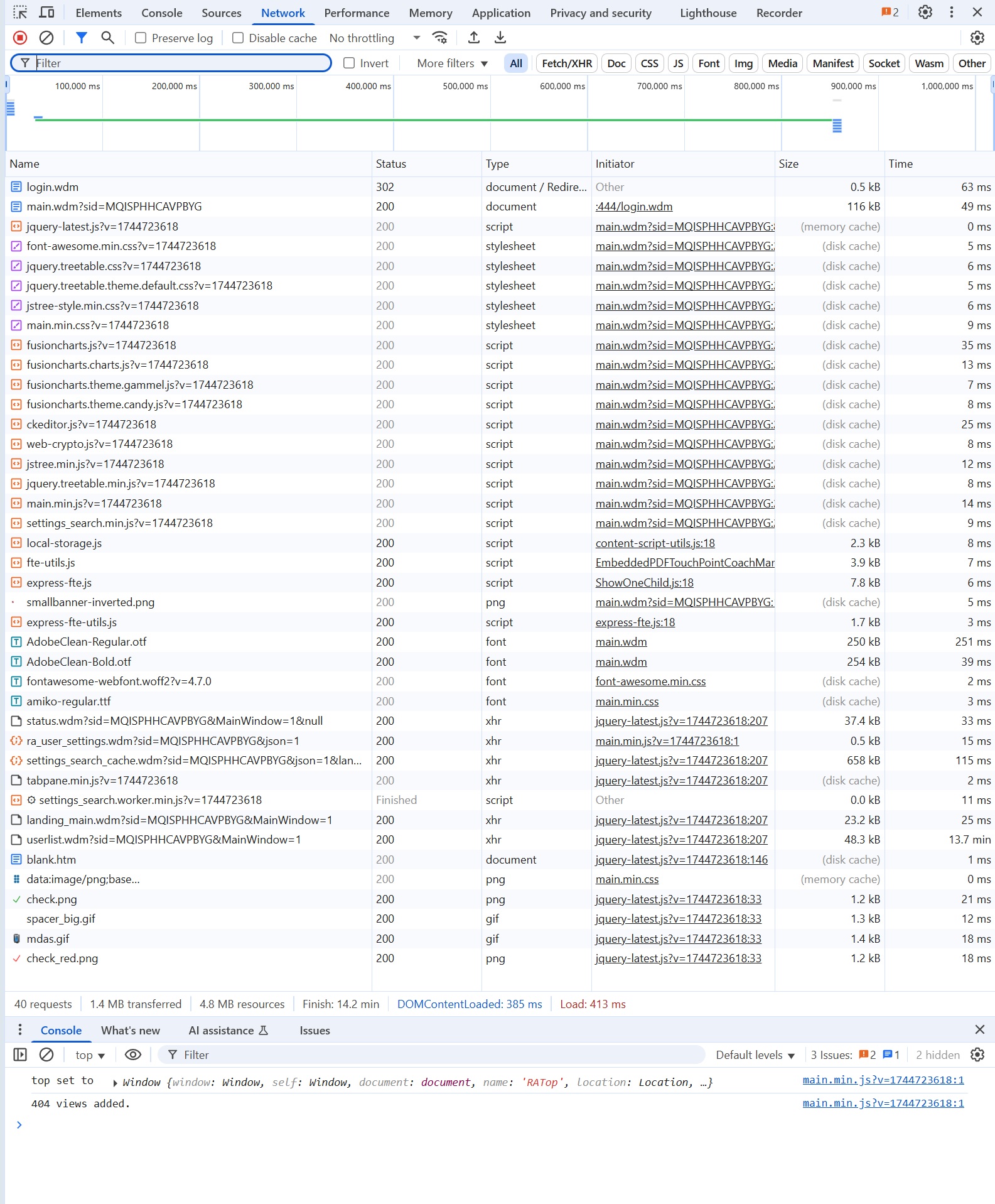Switch to the Sources tab
This screenshot has height=1204, width=995.
pos(221,13)
